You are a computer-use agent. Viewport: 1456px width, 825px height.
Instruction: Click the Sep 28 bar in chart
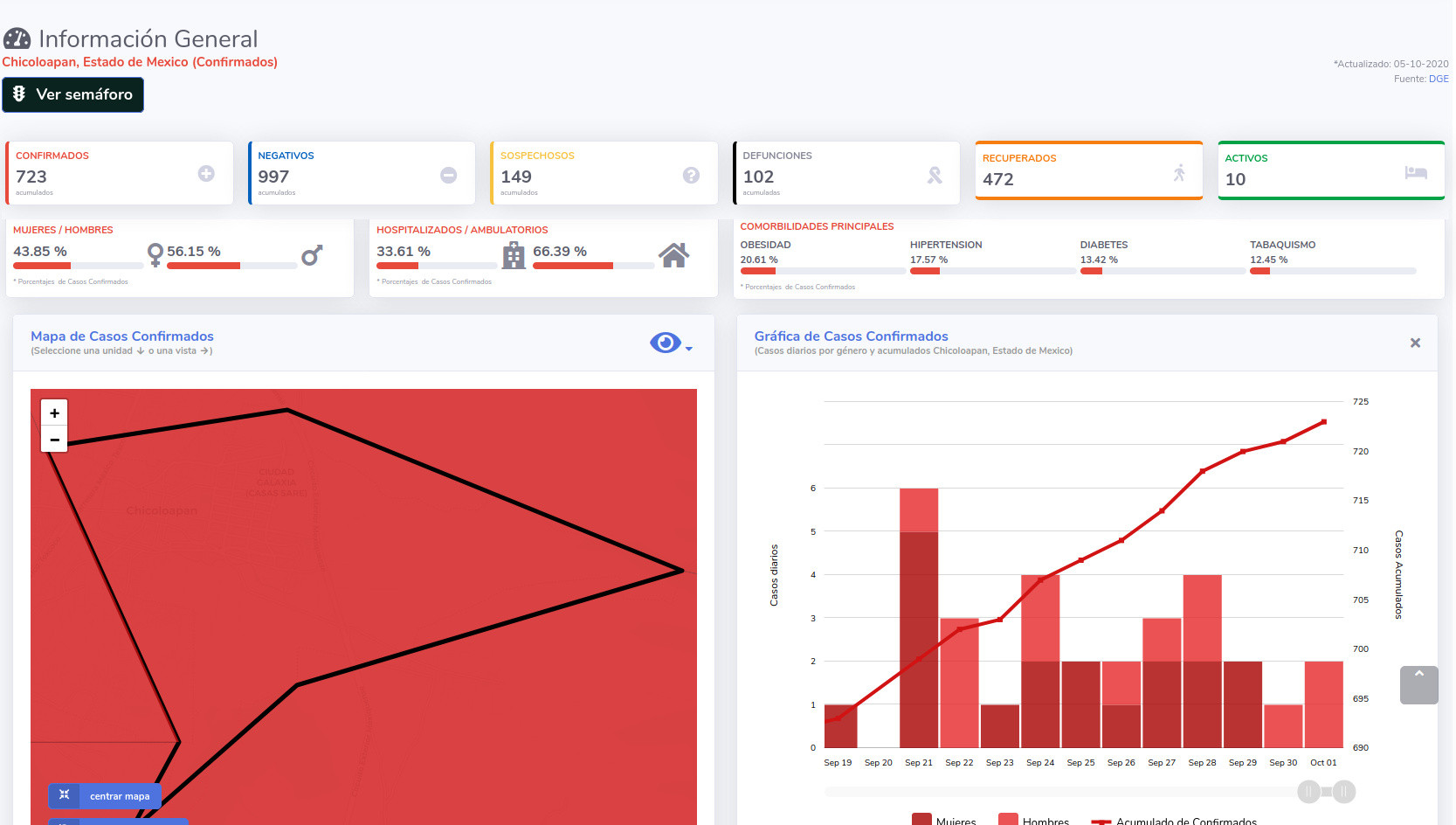click(x=1203, y=661)
